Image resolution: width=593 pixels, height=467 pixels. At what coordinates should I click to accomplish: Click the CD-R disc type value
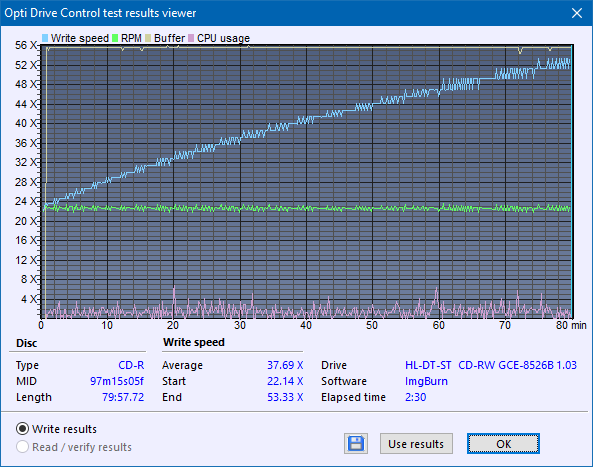pyautogui.click(x=131, y=365)
